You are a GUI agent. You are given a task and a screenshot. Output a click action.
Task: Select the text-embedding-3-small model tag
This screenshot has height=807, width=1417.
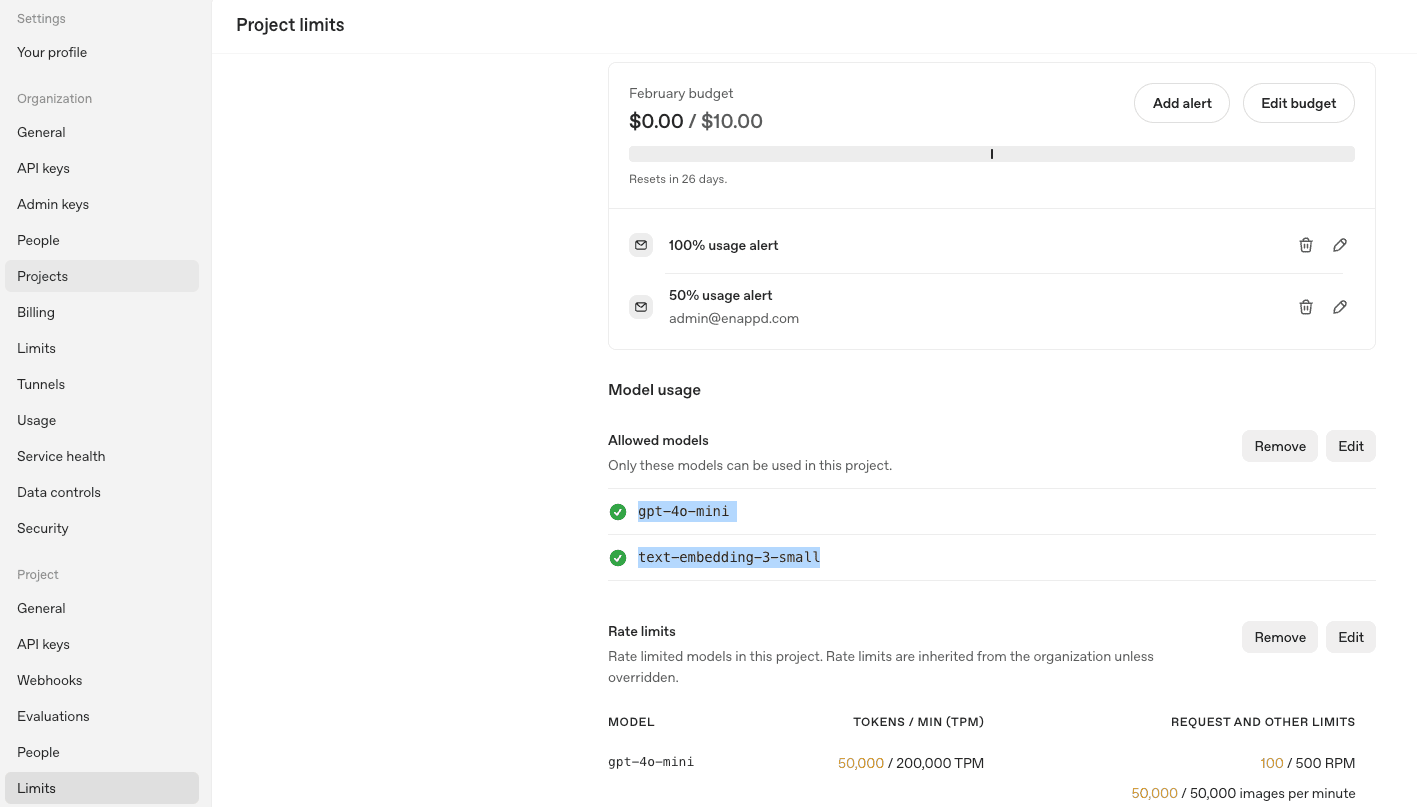click(728, 557)
